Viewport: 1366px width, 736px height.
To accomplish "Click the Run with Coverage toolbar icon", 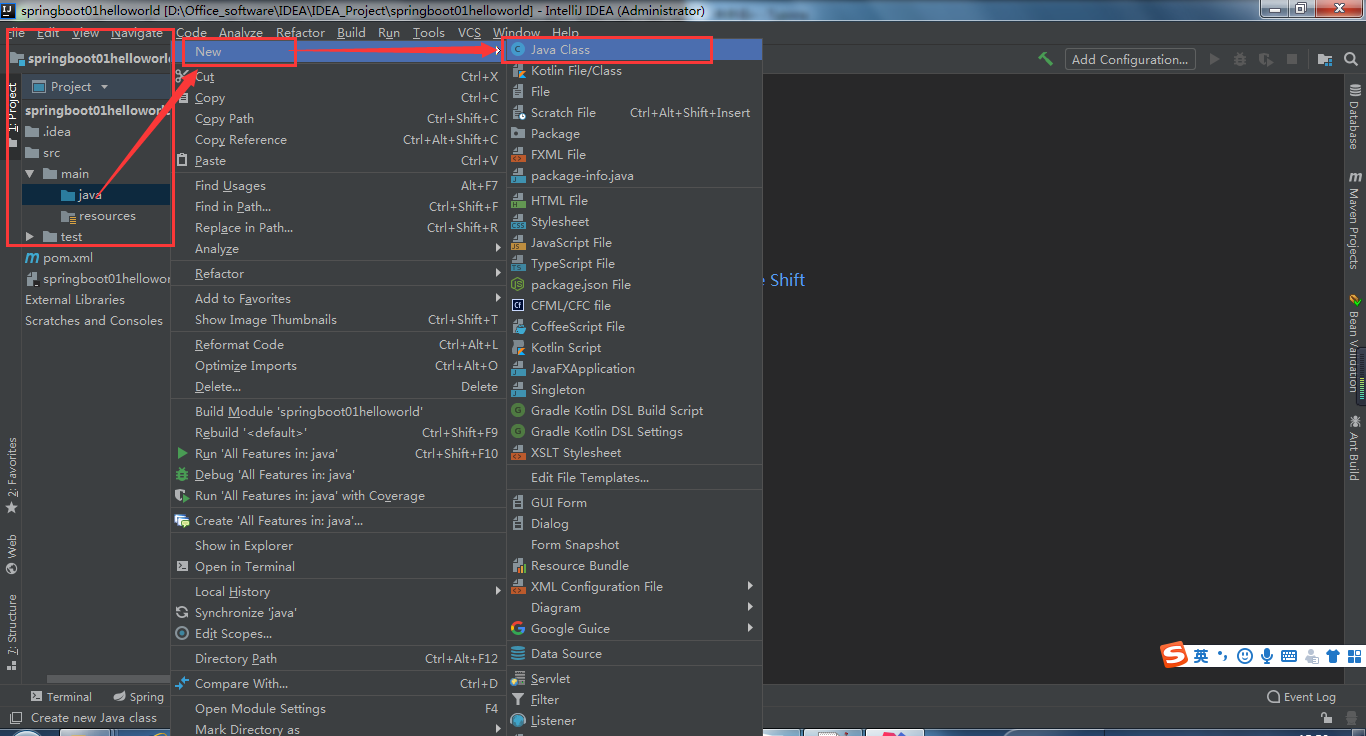I will (1266, 59).
